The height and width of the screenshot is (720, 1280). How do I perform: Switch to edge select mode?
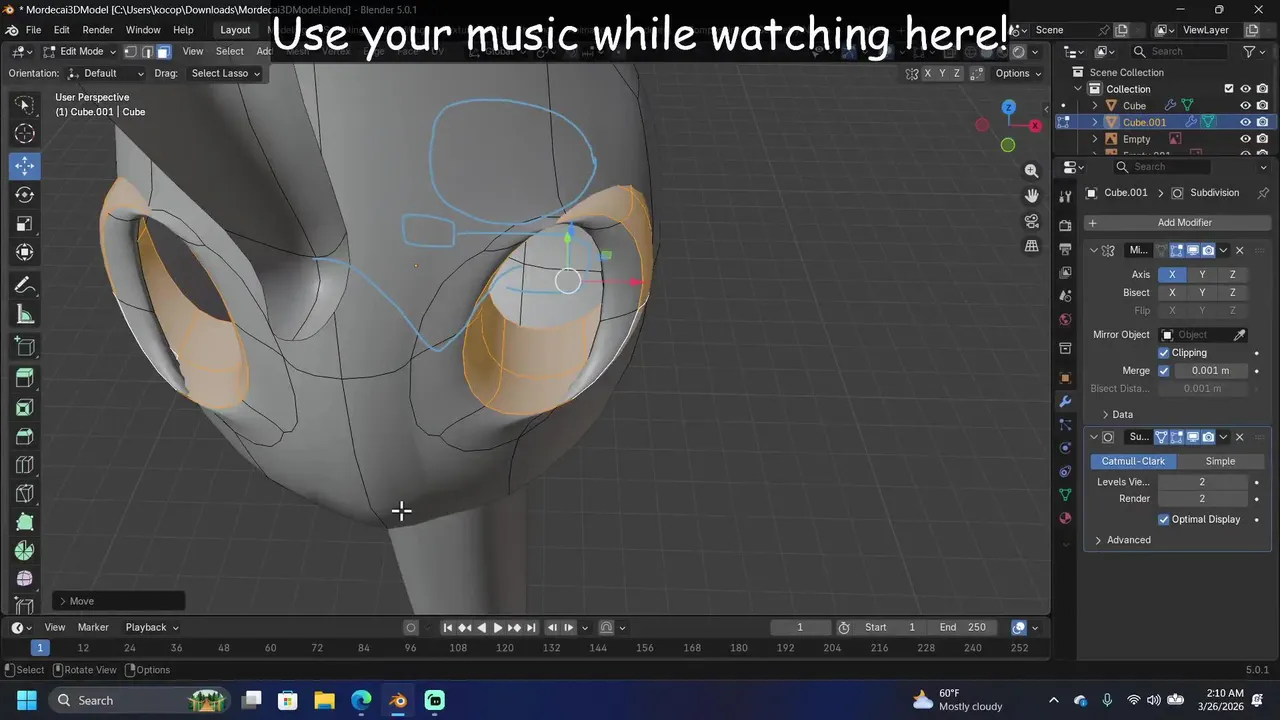(x=147, y=52)
